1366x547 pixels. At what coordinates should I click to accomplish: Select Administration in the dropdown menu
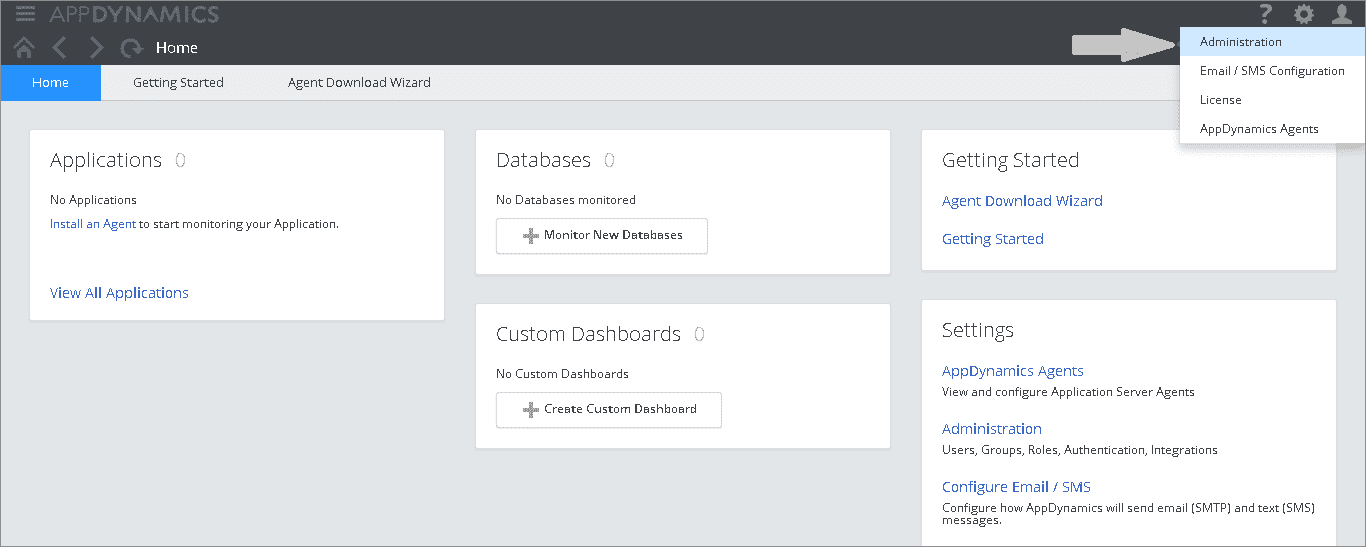(1272, 42)
